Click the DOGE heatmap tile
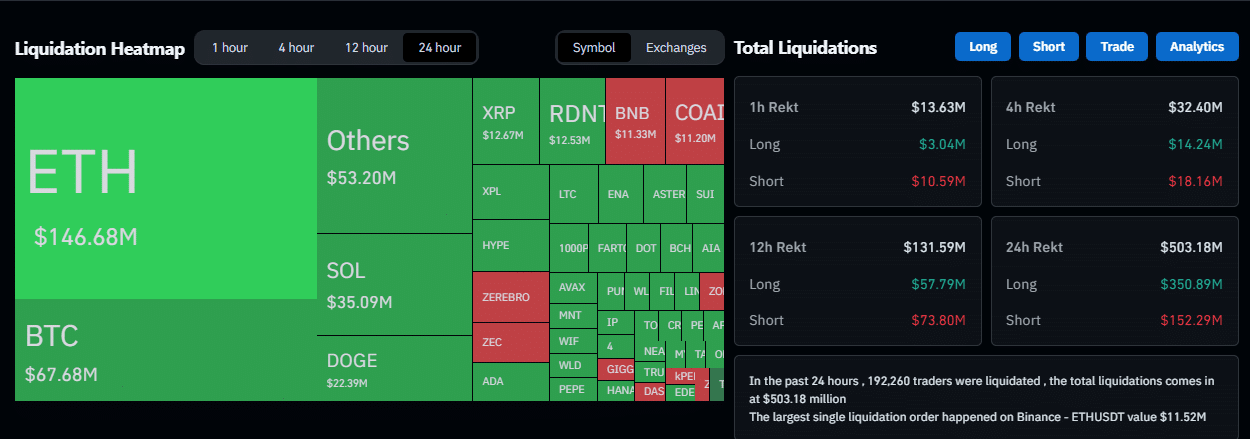 393,368
